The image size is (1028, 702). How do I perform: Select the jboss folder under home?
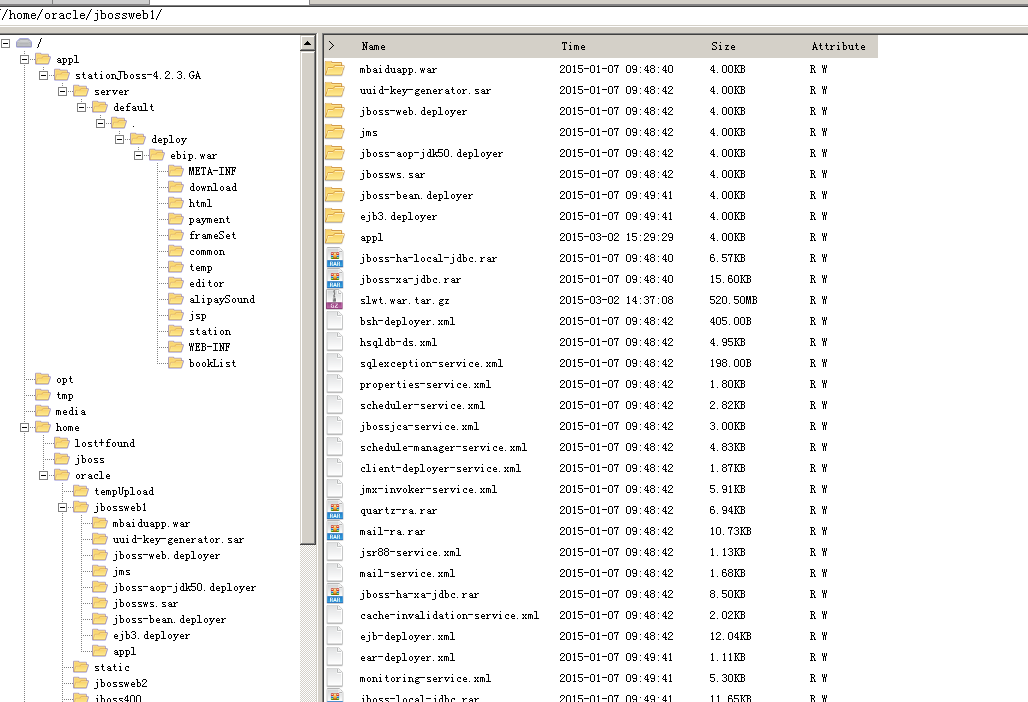90,459
